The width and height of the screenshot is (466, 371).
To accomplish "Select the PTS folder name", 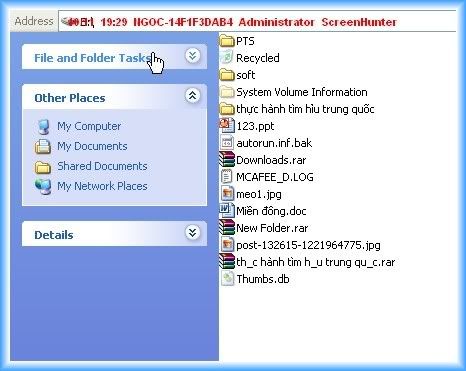I will [245, 41].
